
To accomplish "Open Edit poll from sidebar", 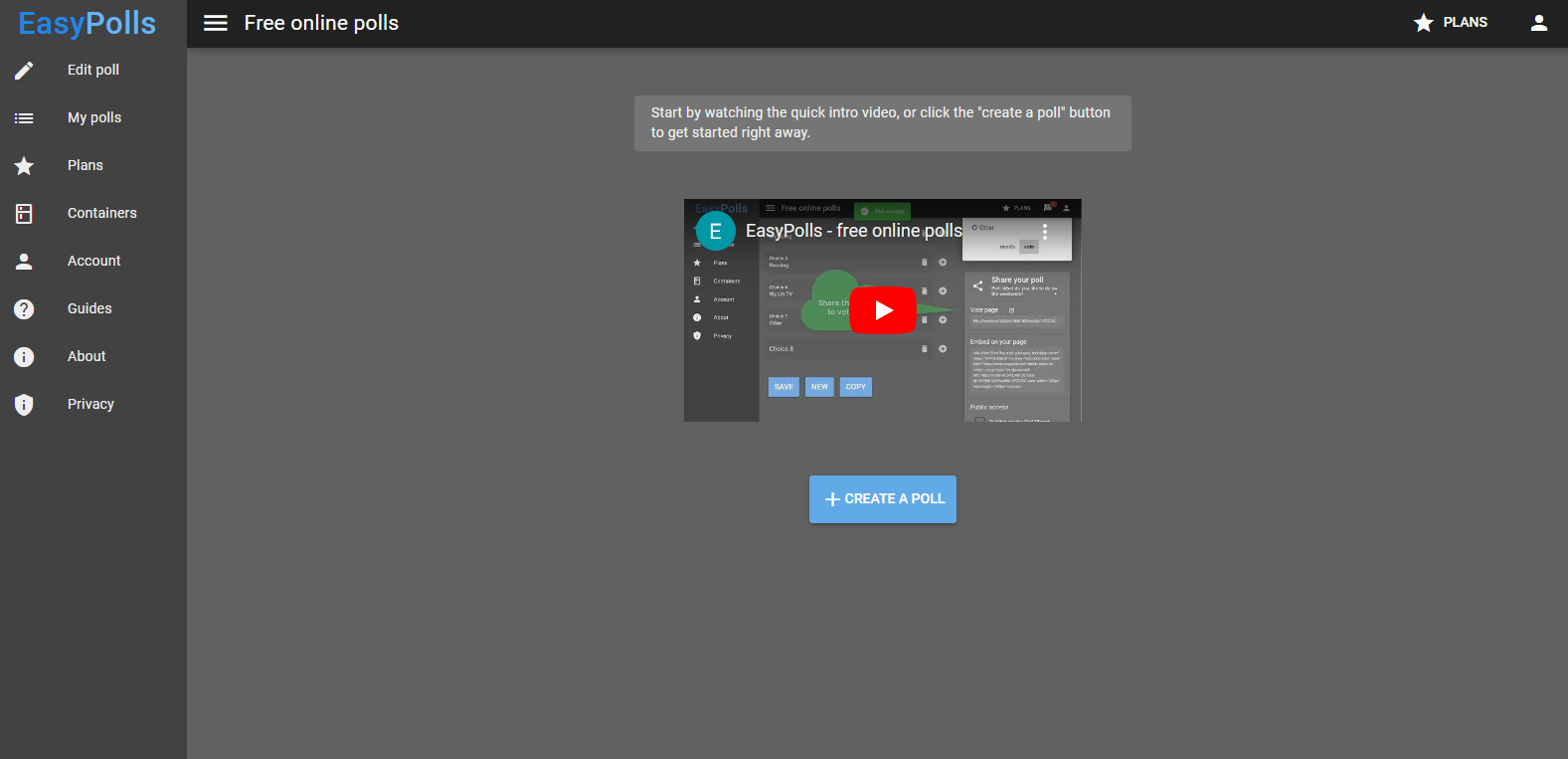I will [93, 70].
